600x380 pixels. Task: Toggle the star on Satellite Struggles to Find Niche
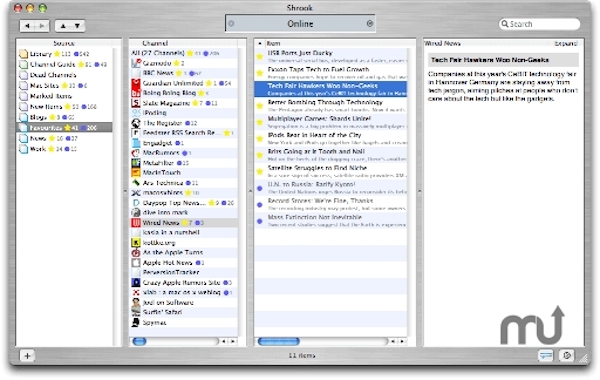coord(260,172)
